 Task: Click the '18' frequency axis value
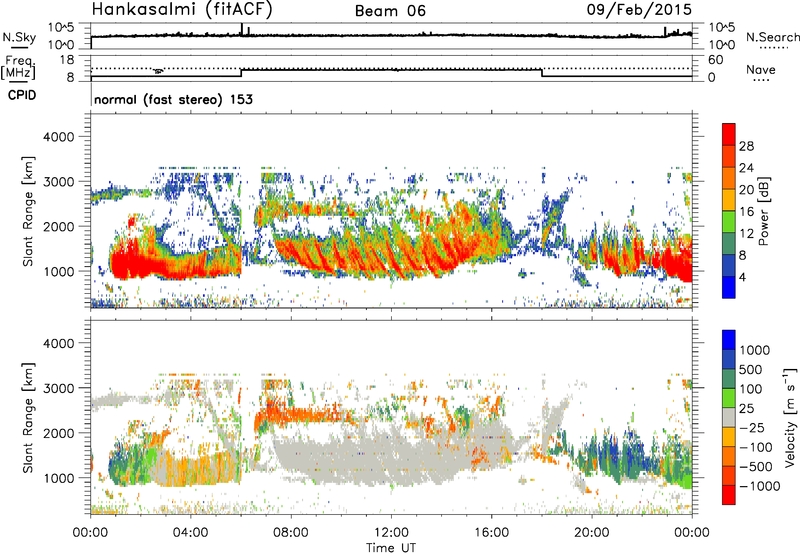tap(67, 59)
